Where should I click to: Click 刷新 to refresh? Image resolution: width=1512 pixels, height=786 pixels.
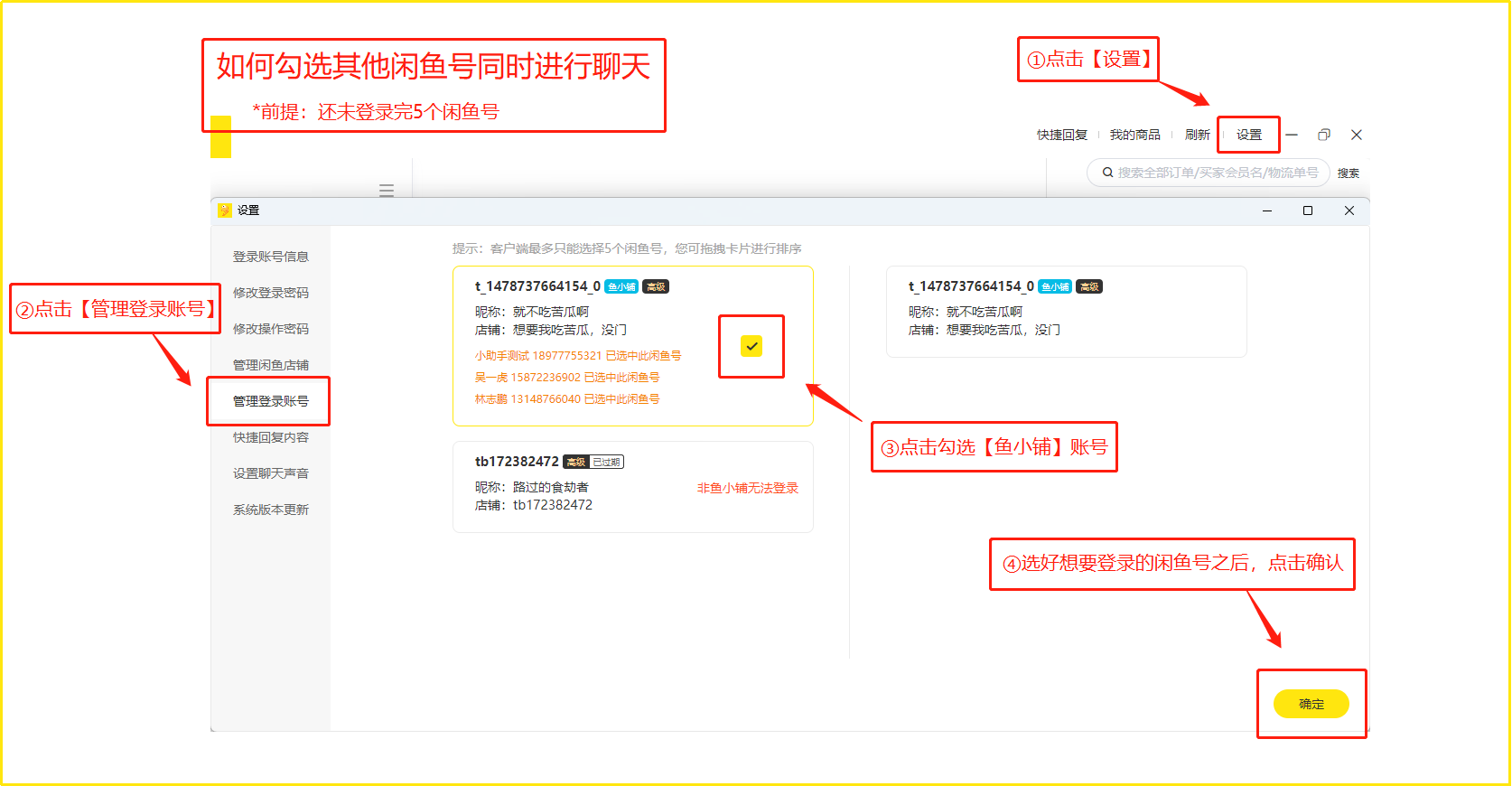point(1197,136)
